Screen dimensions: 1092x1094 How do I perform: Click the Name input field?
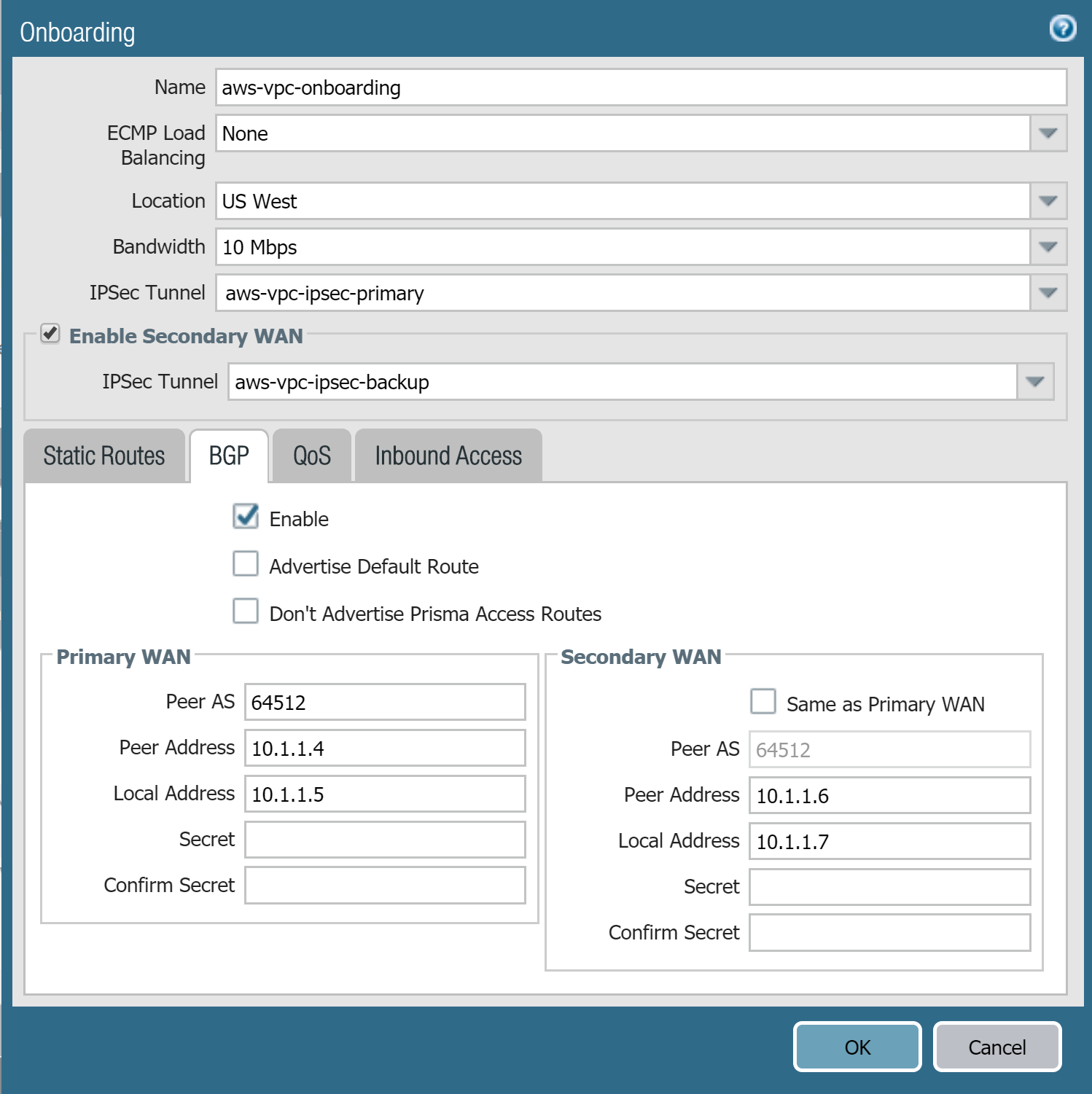point(640,87)
